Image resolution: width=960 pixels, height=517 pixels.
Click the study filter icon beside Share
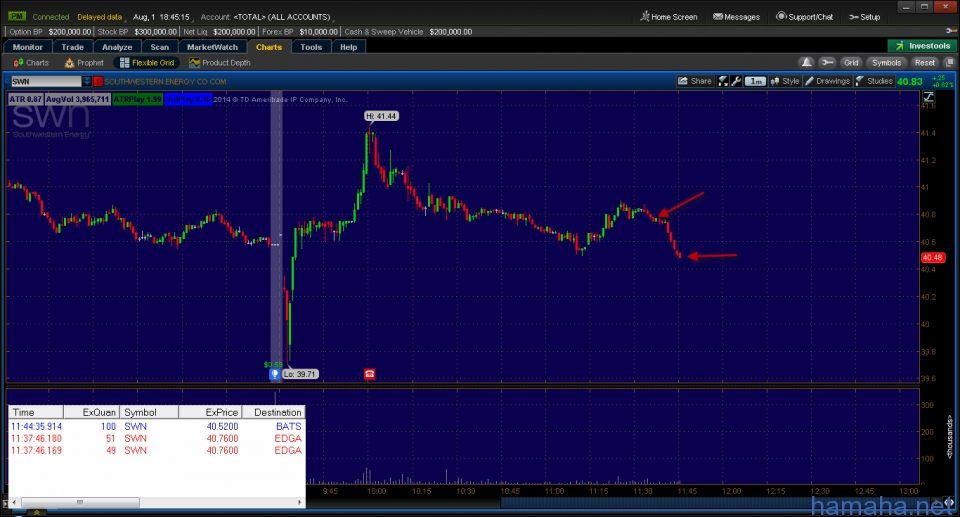pyautogui.click(x=723, y=81)
